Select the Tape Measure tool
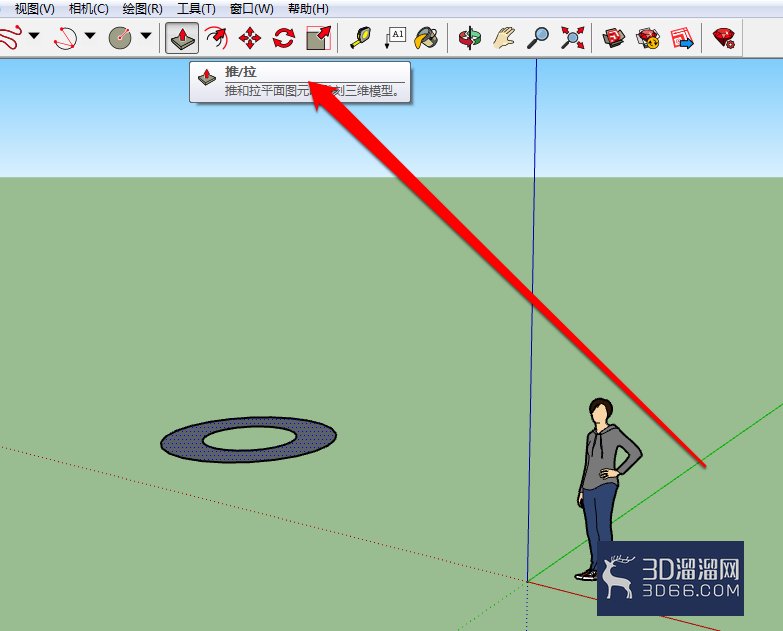This screenshot has width=783, height=631. pos(361,38)
